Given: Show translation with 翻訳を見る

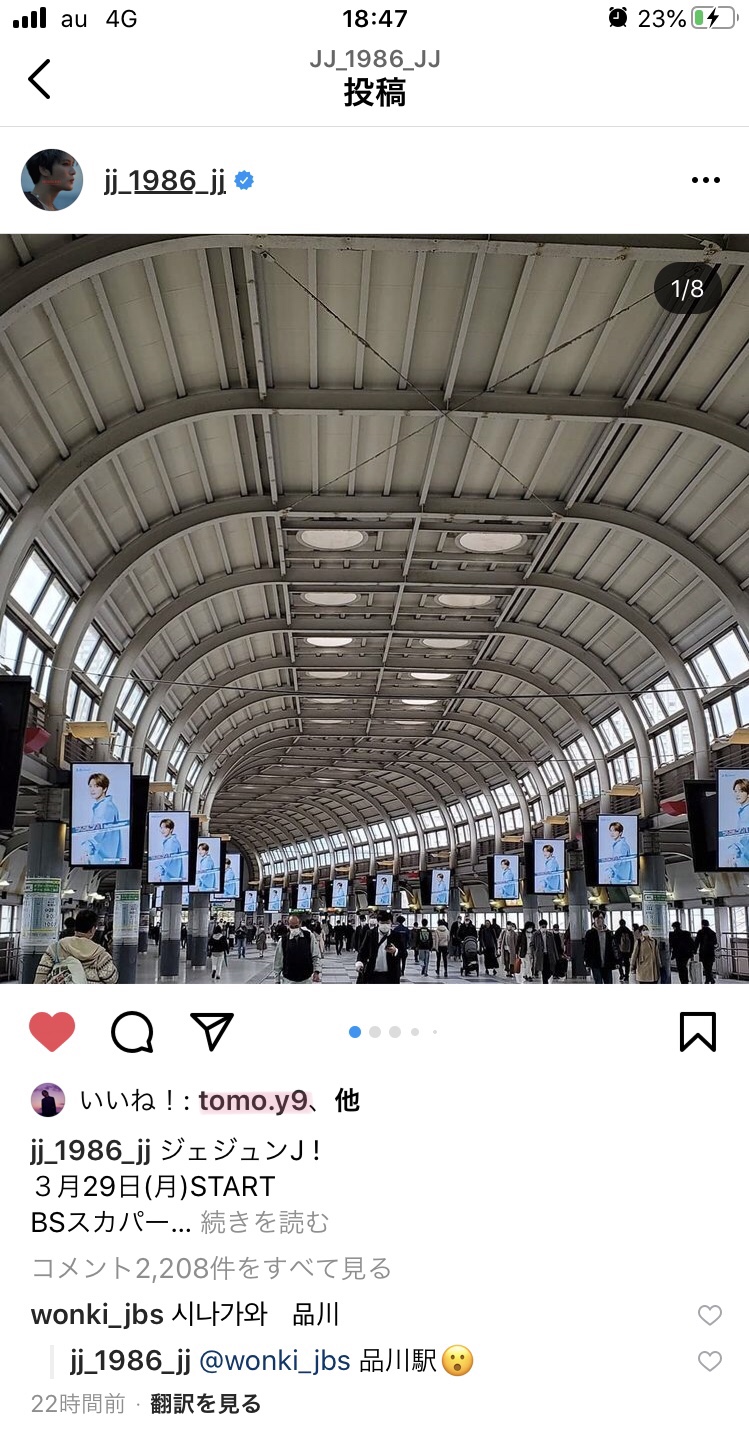Looking at the screenshot, I should pos(206,1404).
